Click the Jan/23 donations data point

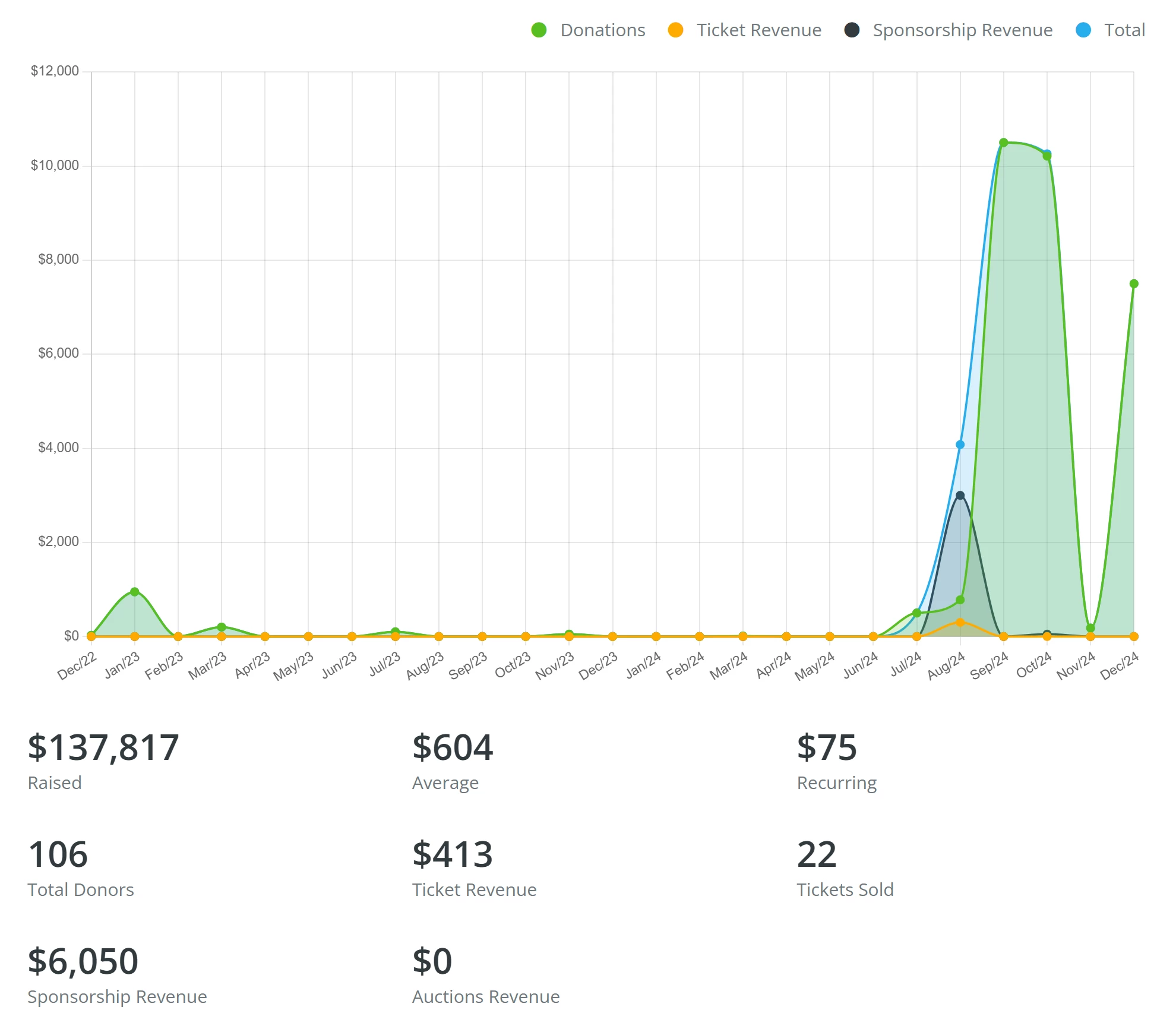[x=135, y=592]
